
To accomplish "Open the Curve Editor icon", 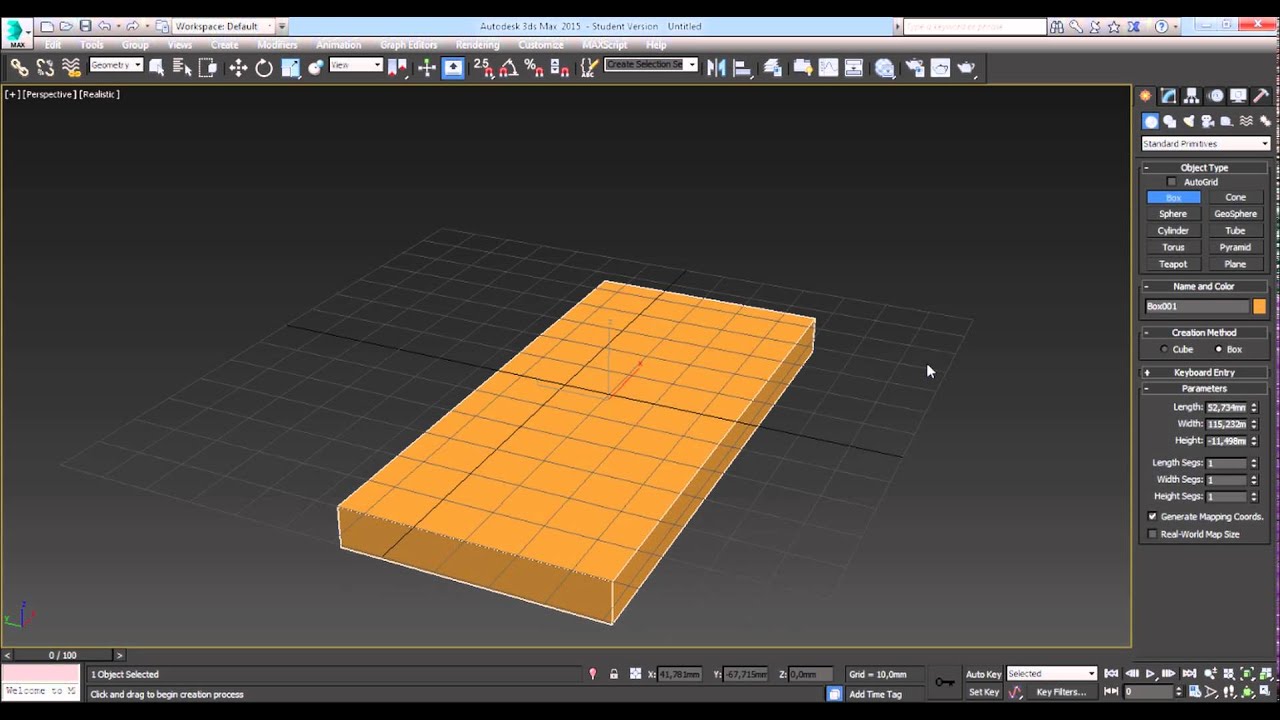I will pos(828,67).
